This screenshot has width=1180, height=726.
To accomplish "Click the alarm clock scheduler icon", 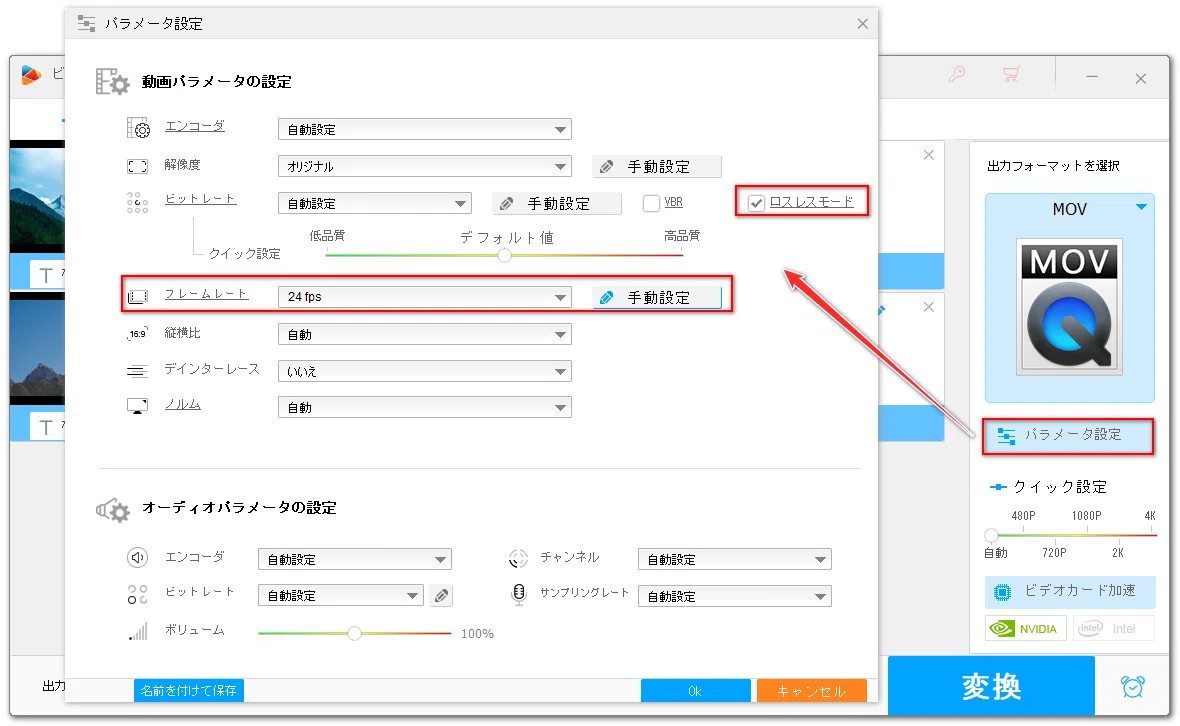I will pyautogui.click(x=1133, y=686).
